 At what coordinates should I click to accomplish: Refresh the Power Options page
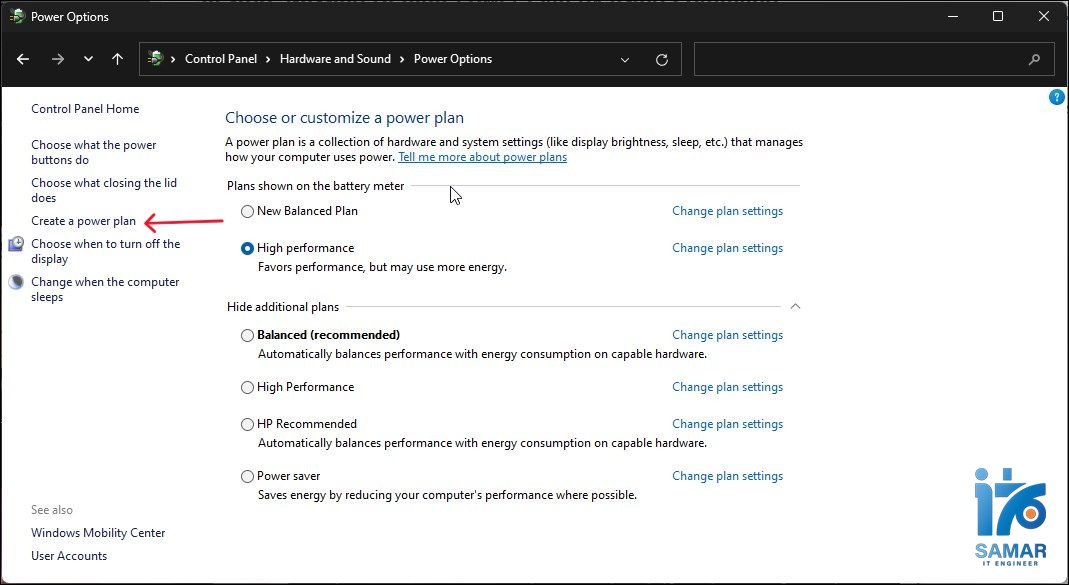coord(661,60)
